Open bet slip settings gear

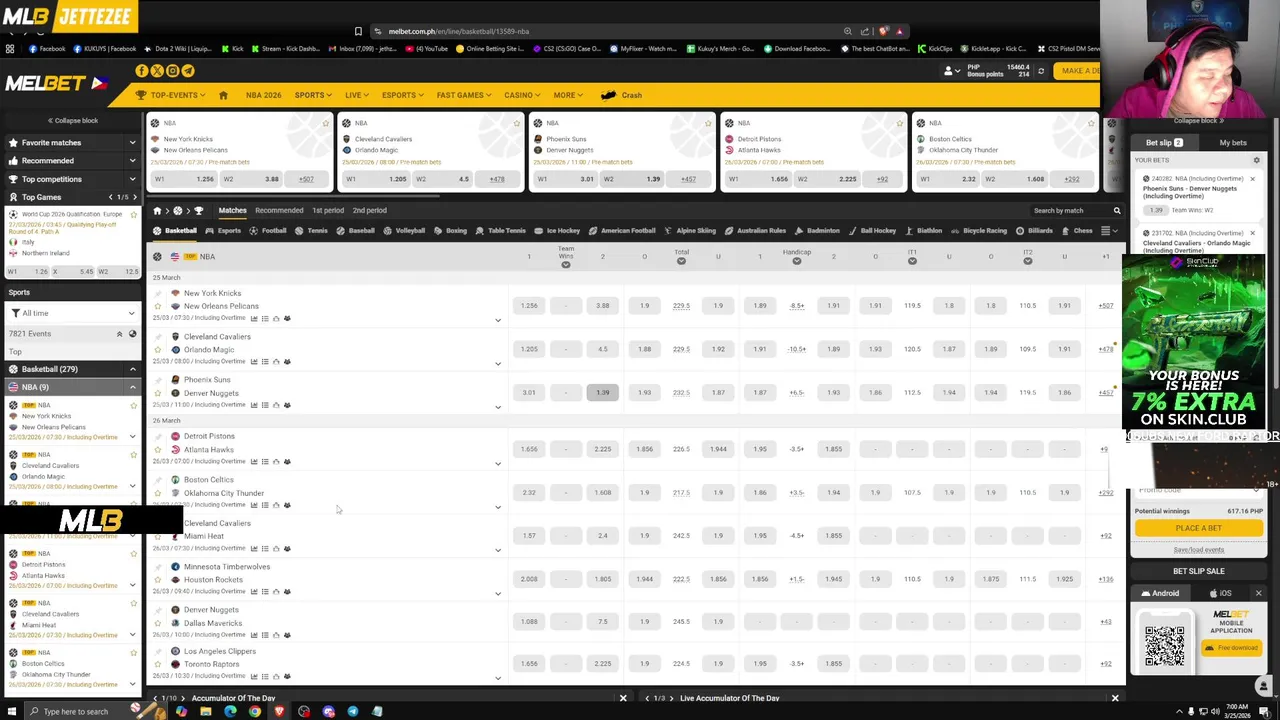pyautogui.click(x=1257, y=160)
